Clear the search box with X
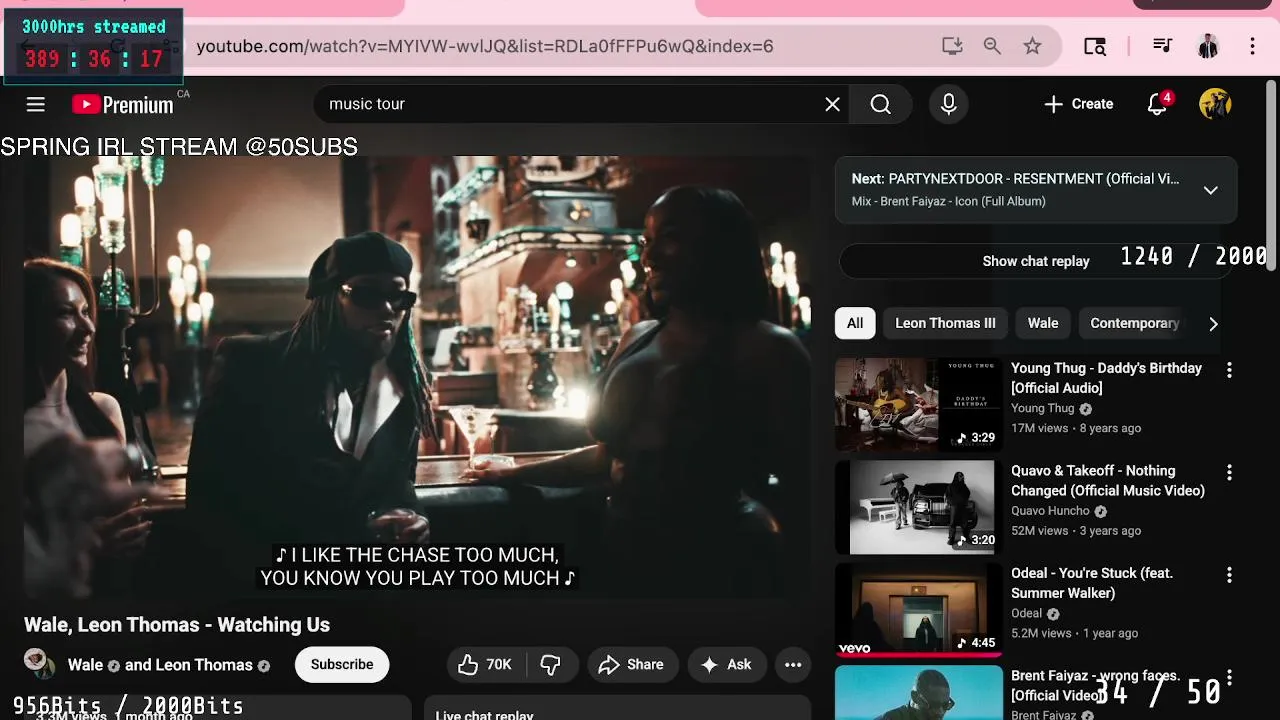This screenshot has height=720, width=1280. (x=832, y=104)
